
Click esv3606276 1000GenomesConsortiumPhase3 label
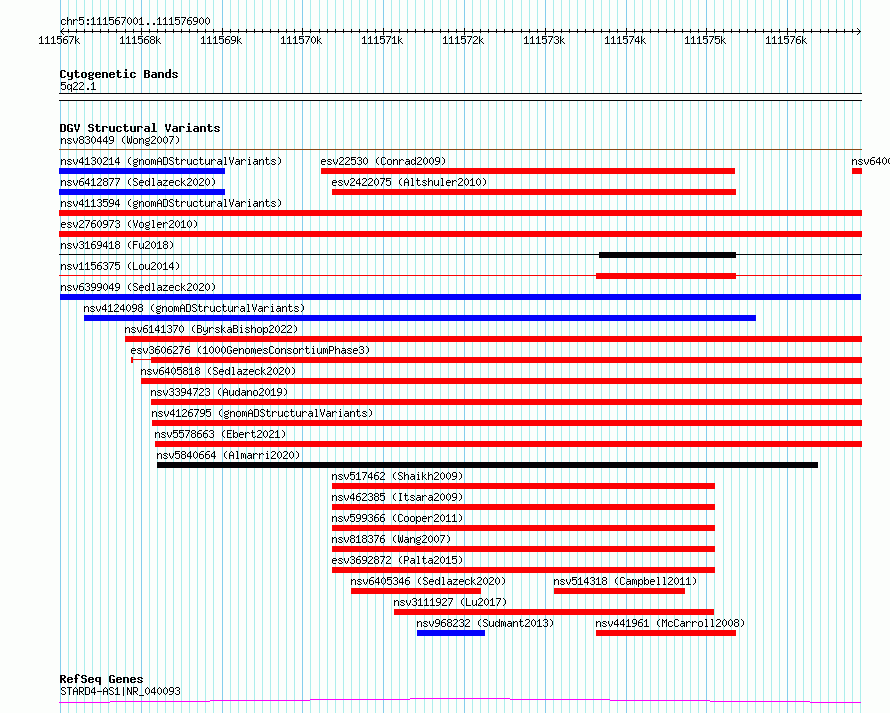[x=250, y=350]
